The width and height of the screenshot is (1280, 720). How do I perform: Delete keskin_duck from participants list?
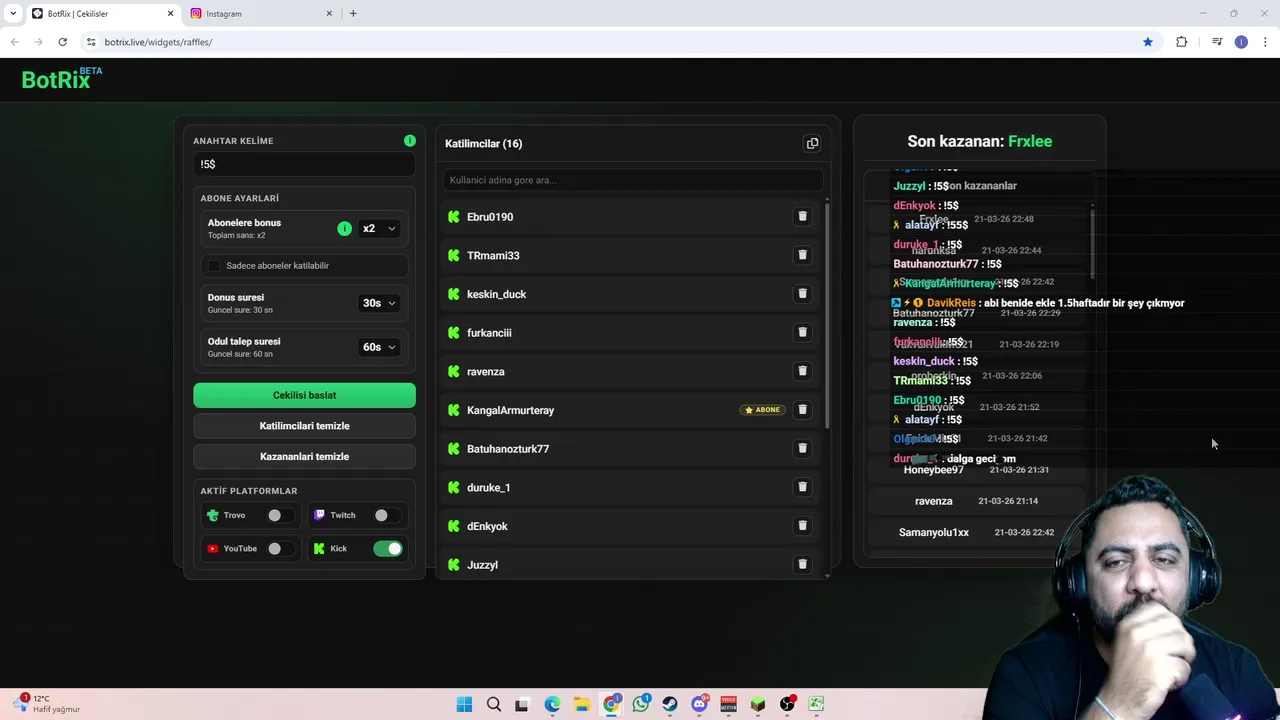802,294
